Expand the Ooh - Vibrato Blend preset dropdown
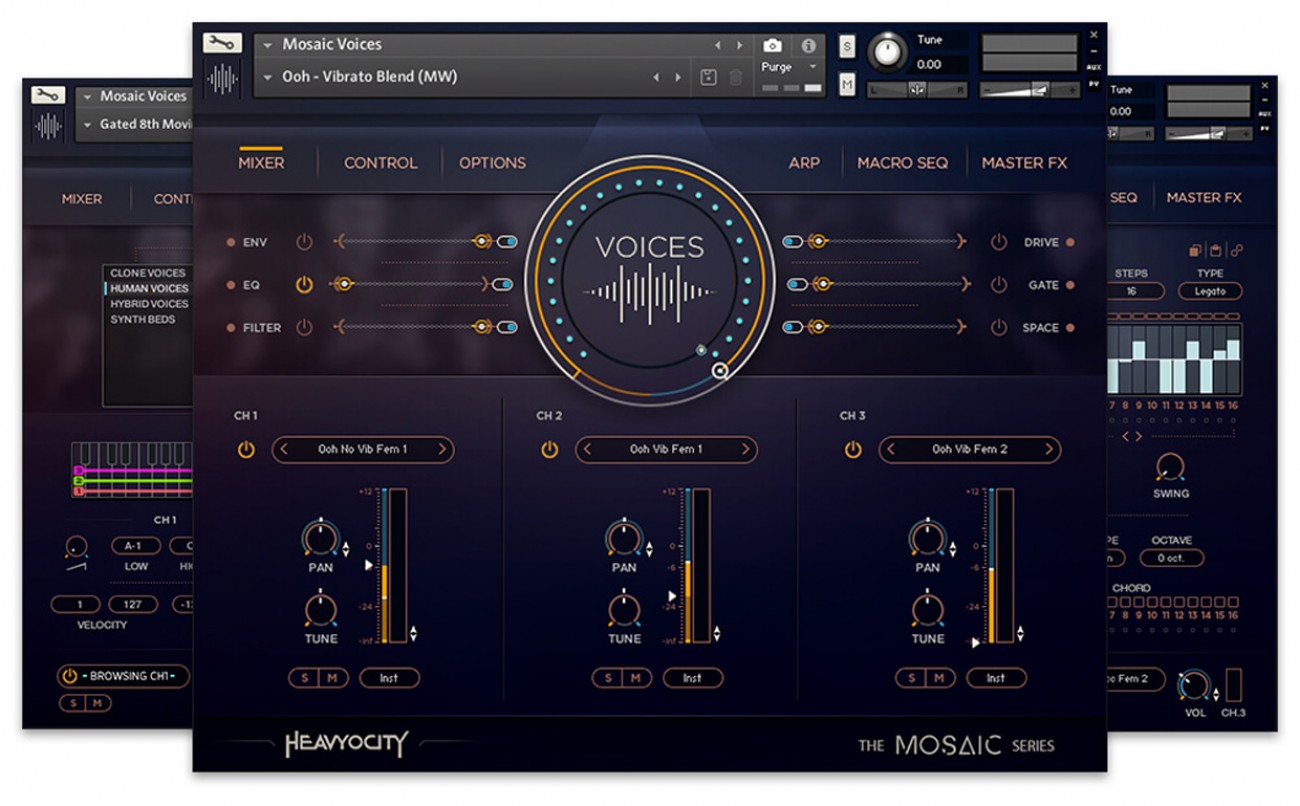 click(x=267, y=77)
